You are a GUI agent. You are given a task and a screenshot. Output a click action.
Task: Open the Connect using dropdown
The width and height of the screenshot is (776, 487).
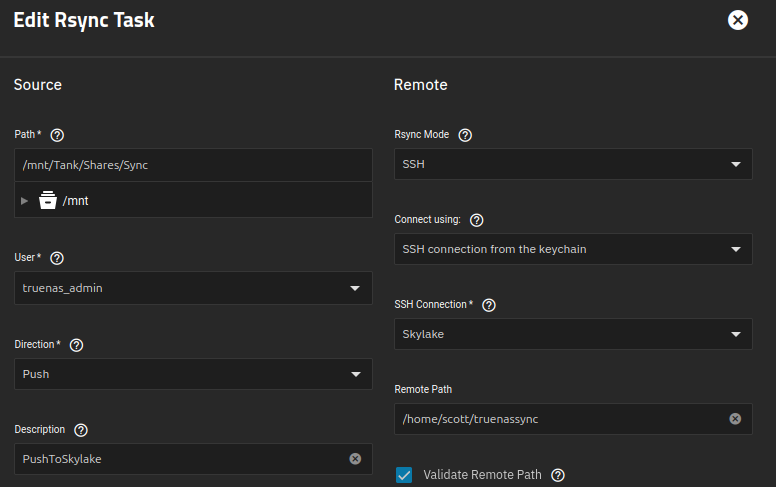[x=573, y=249]
